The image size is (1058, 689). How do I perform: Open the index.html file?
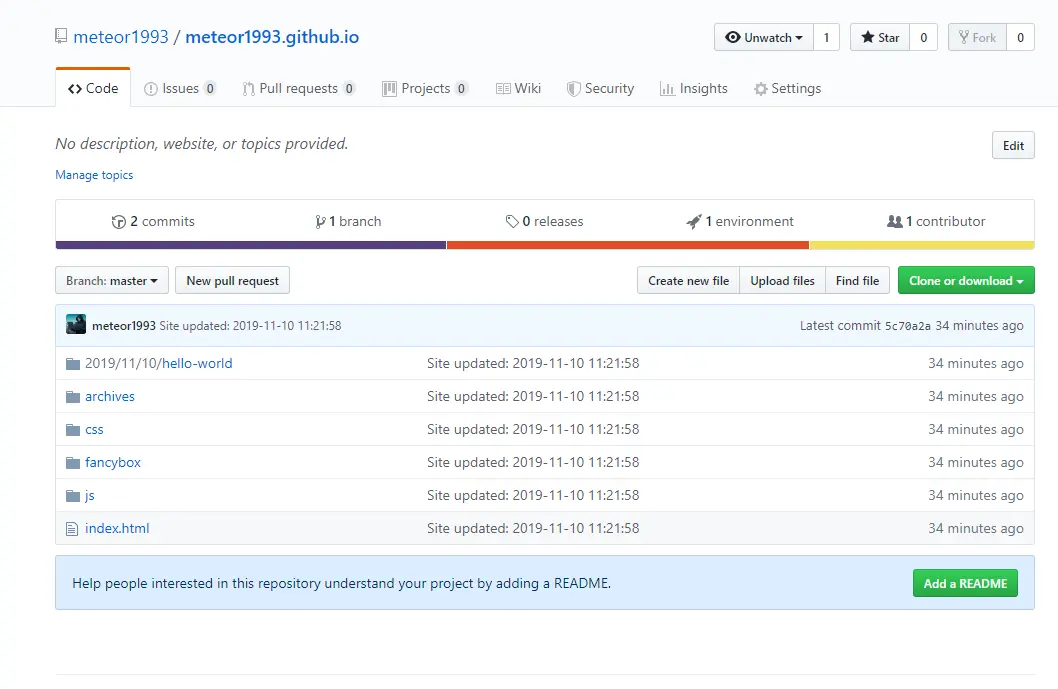coord(117,528)
